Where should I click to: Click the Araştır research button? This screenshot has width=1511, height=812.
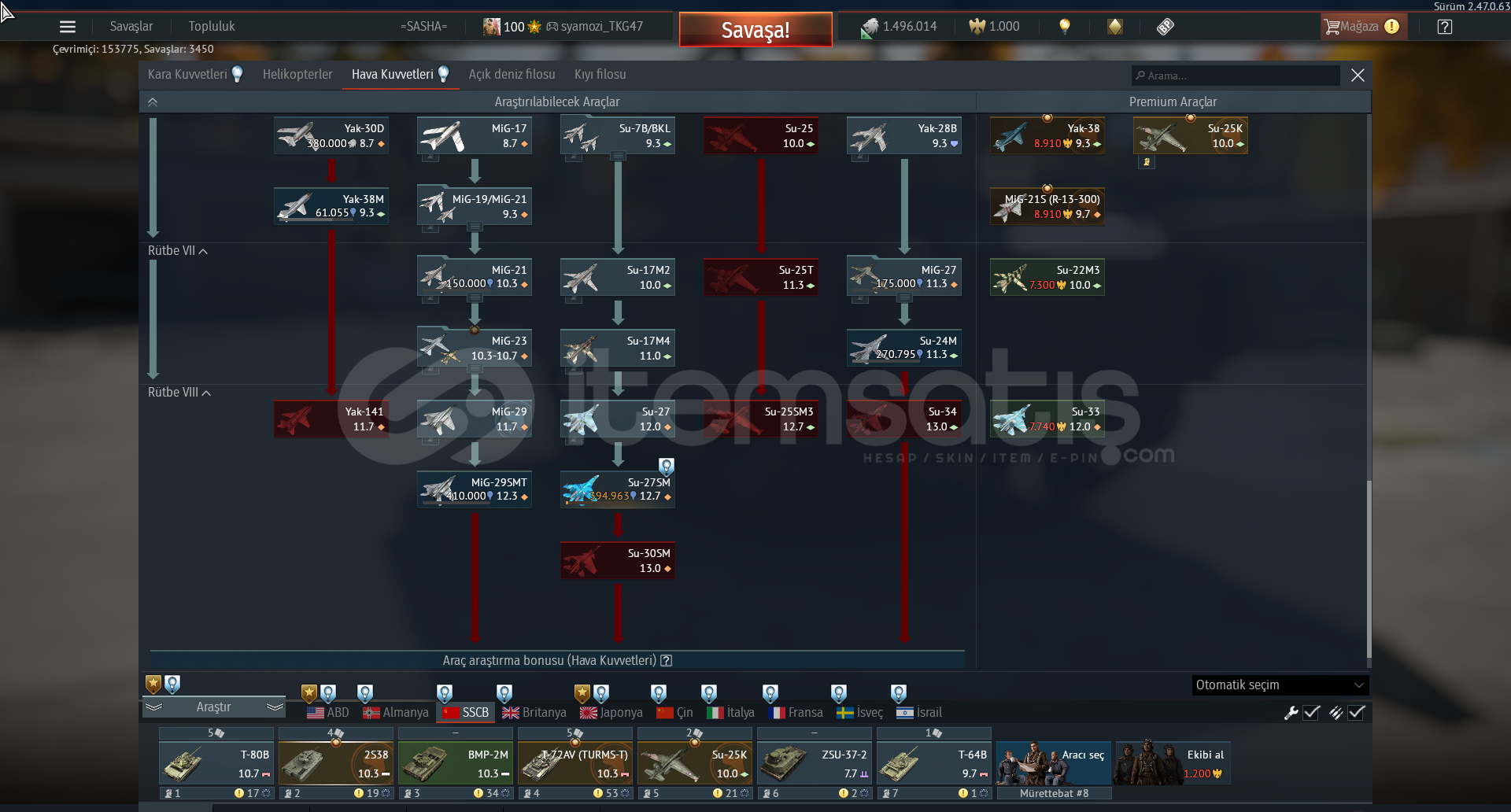tap(213, 707)
